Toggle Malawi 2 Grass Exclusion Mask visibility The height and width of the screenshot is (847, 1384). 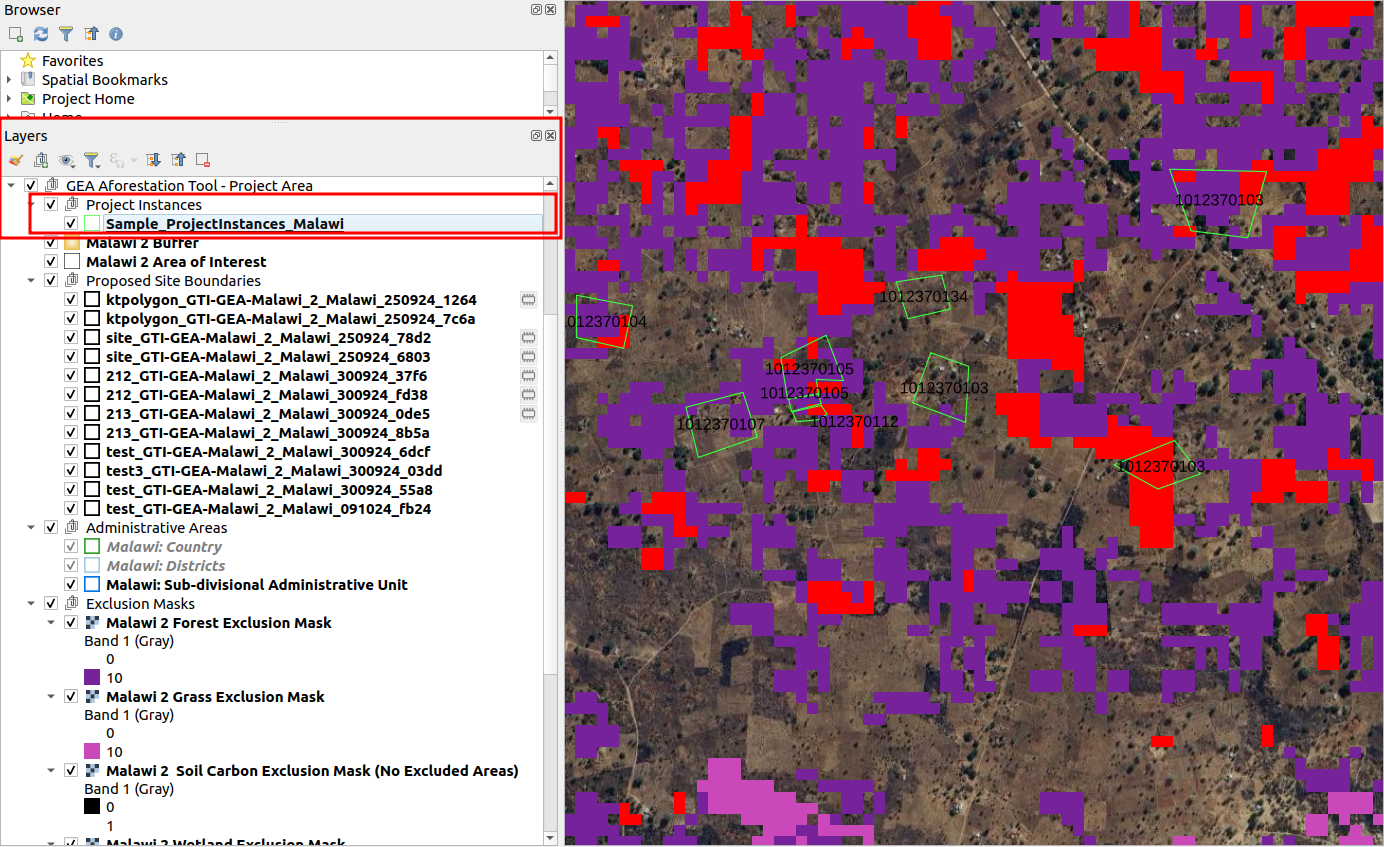tap(71, 697)
